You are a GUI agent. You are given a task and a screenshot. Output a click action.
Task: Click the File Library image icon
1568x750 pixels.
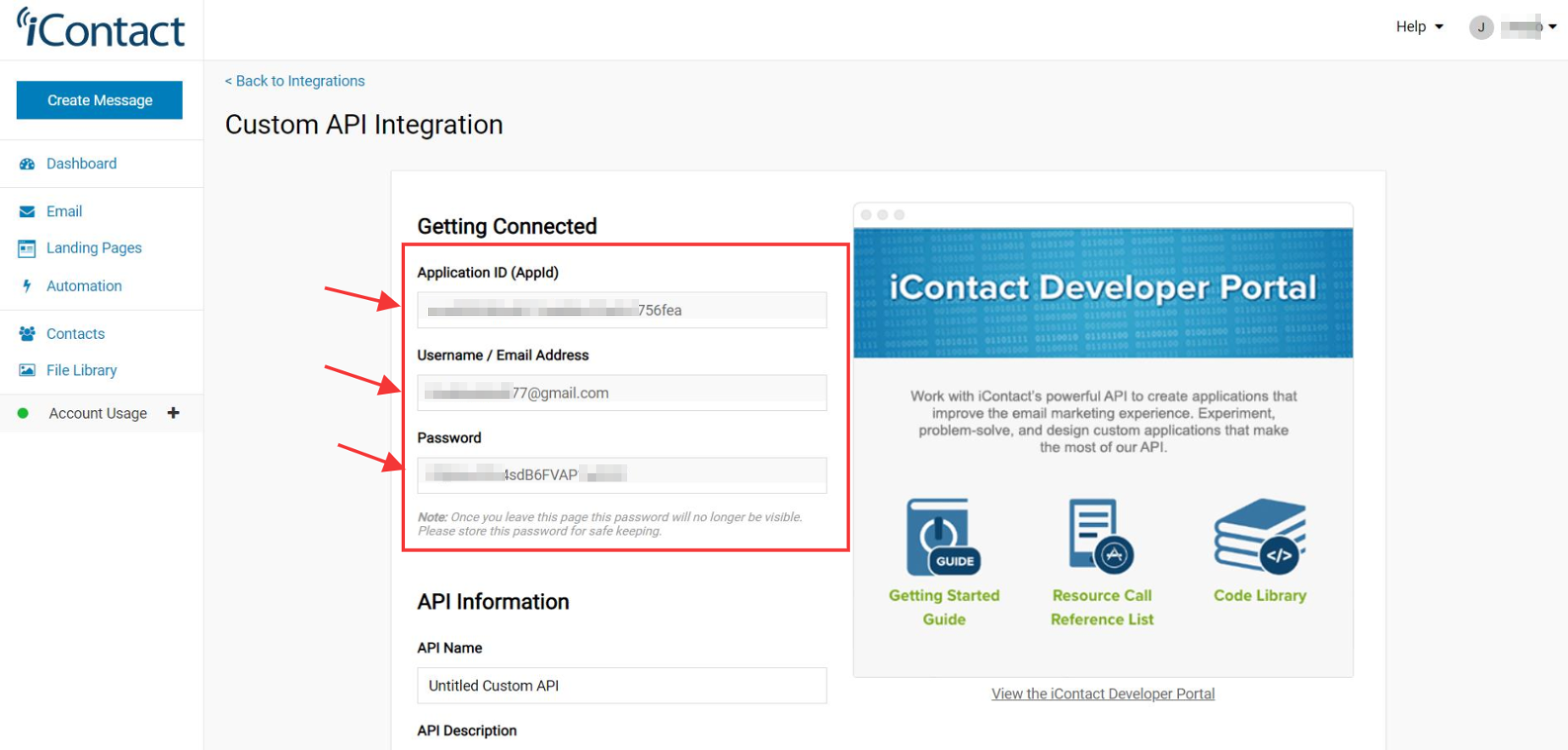[x=27, y=370]
